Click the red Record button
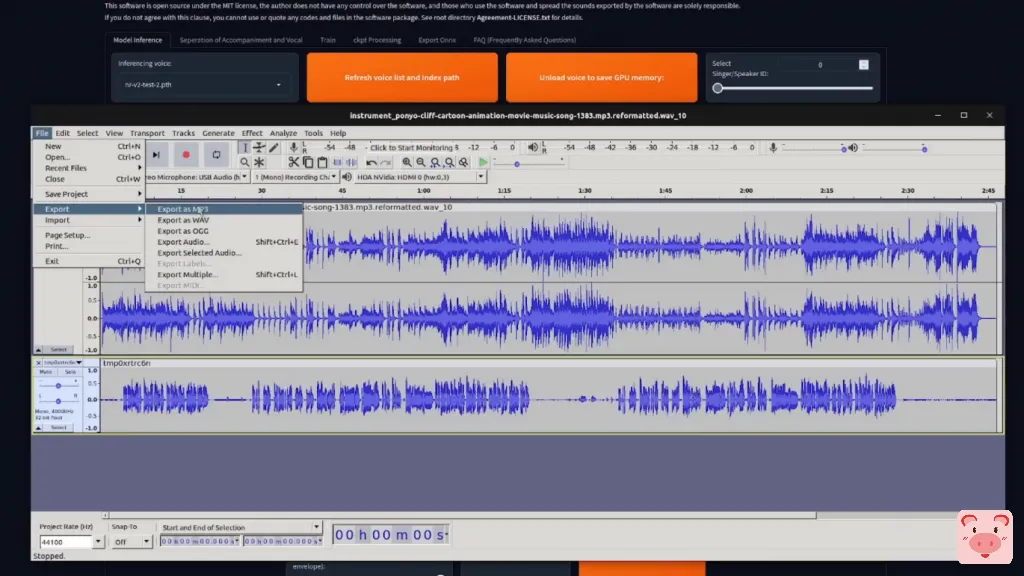 click(x=186, y=155)
